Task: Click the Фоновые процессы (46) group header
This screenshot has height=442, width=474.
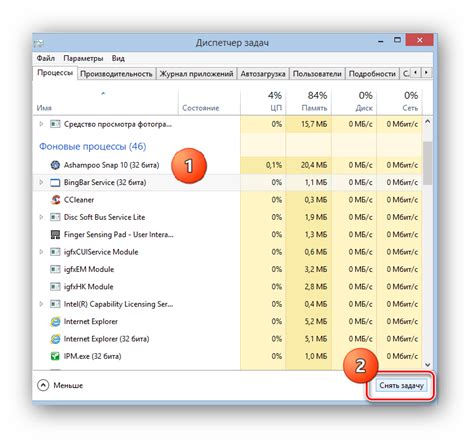Action: [x=93, y=146]
